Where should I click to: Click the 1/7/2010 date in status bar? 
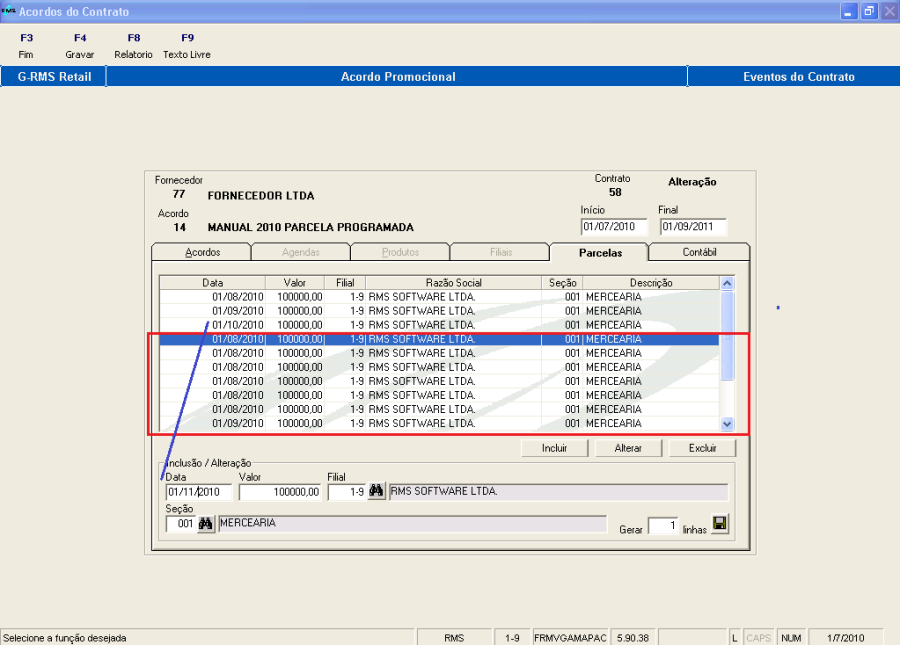845,638
